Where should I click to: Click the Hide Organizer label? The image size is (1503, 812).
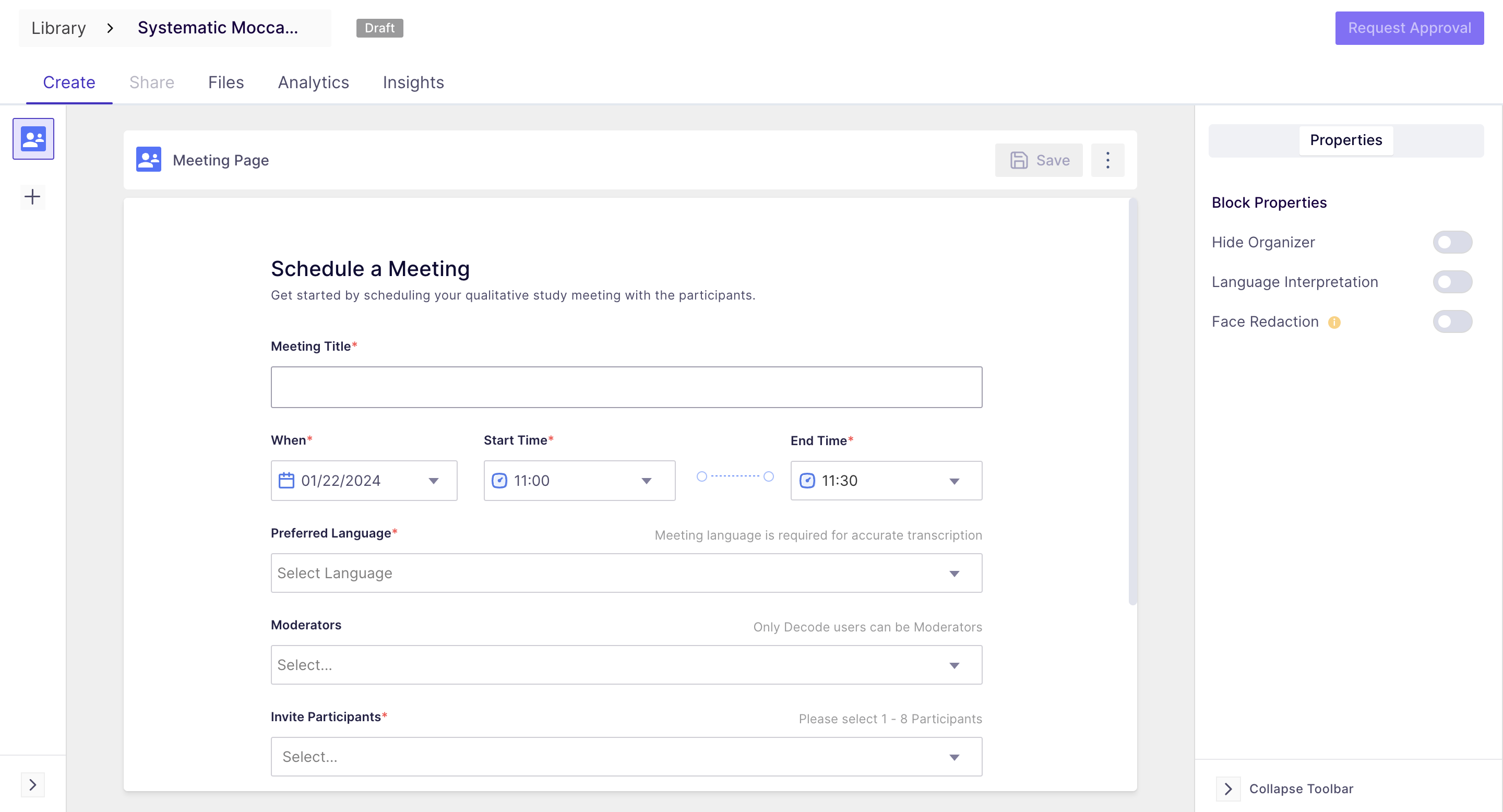(1263, 242)
